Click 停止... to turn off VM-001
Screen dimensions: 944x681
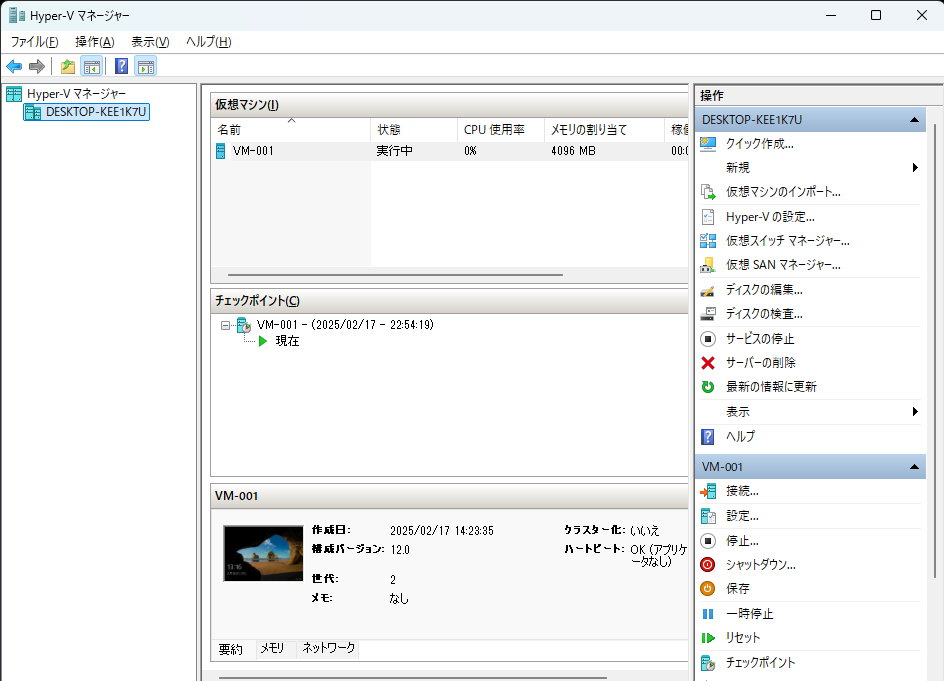pos(742,541)
